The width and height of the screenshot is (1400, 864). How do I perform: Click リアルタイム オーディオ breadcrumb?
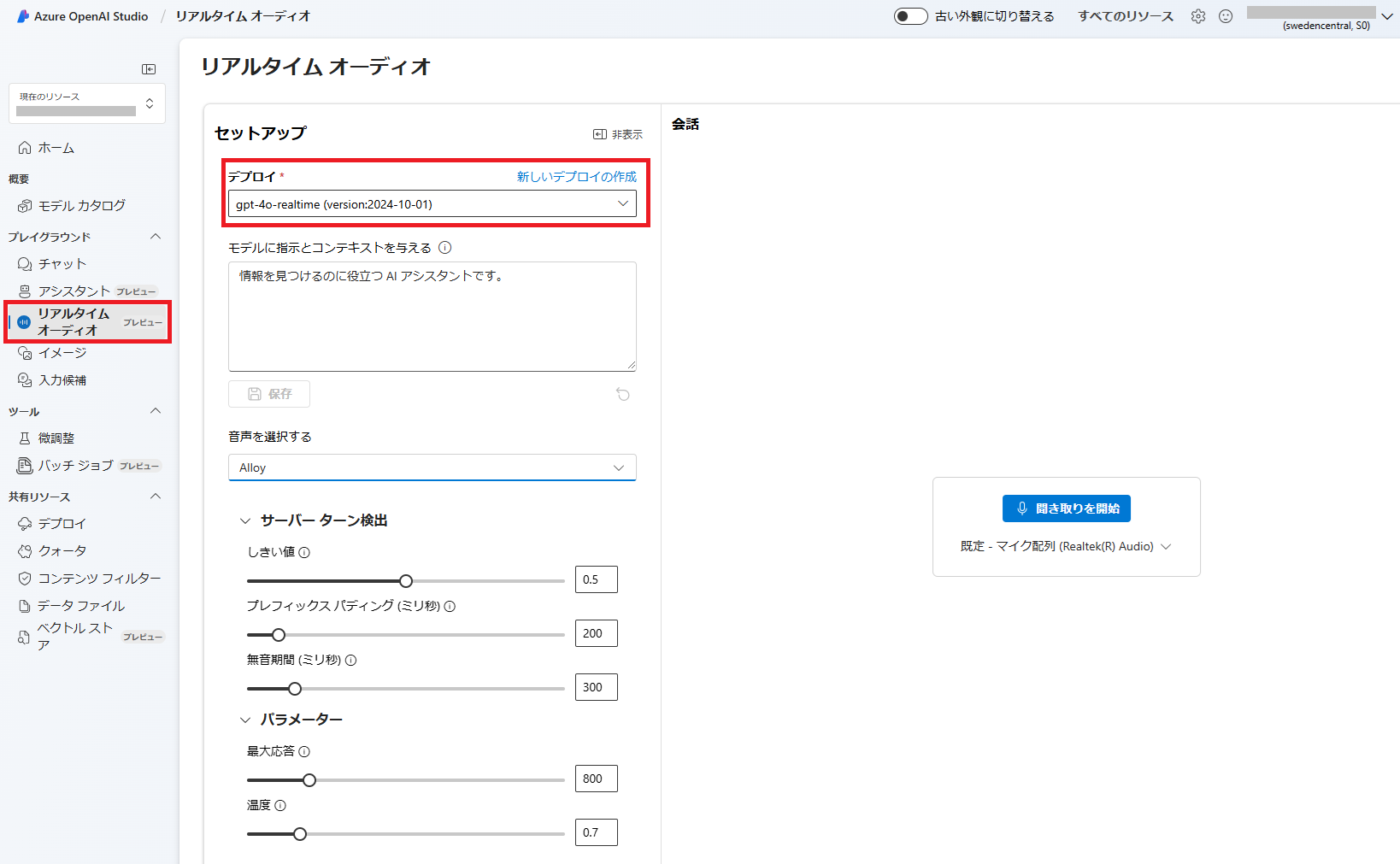pos(244,16)
